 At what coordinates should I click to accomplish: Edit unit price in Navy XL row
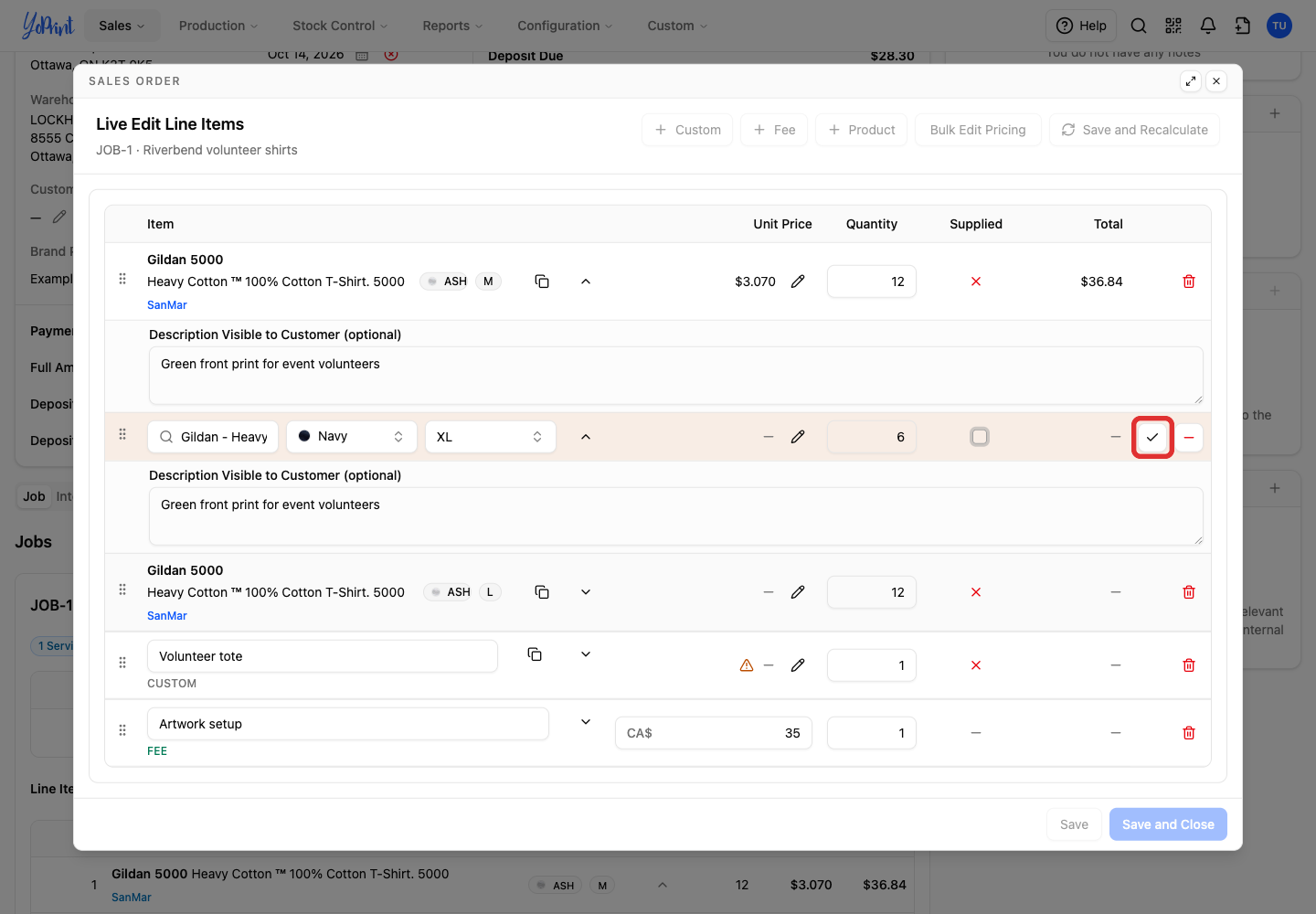798,437
